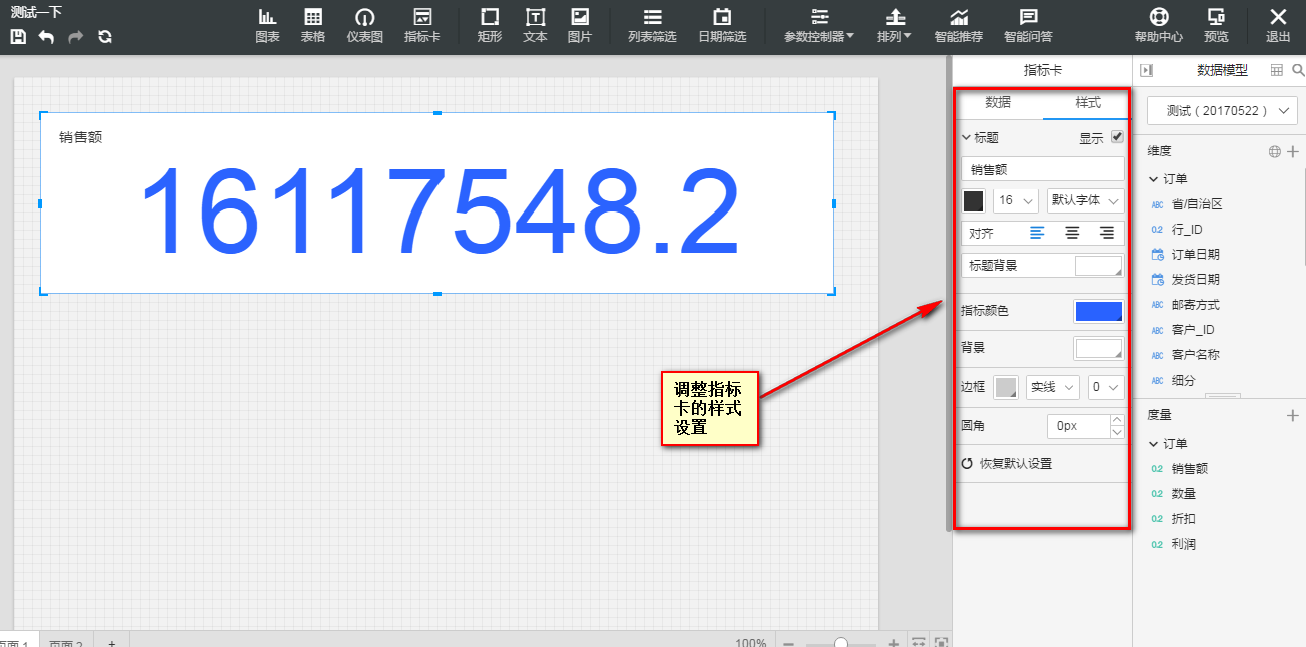
Task: Set title alignment to center
Action: [1072, 233]
